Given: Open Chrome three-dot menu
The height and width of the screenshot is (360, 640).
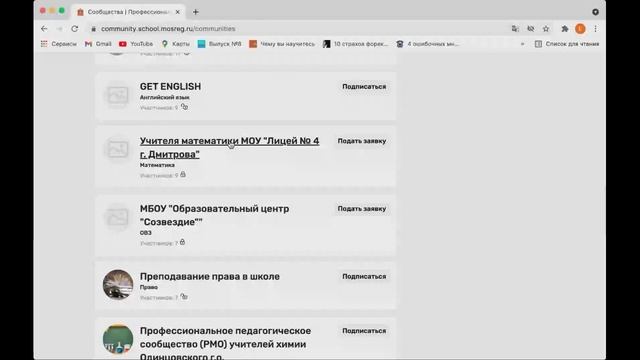Looking at the screenshot, I should 596,29.
